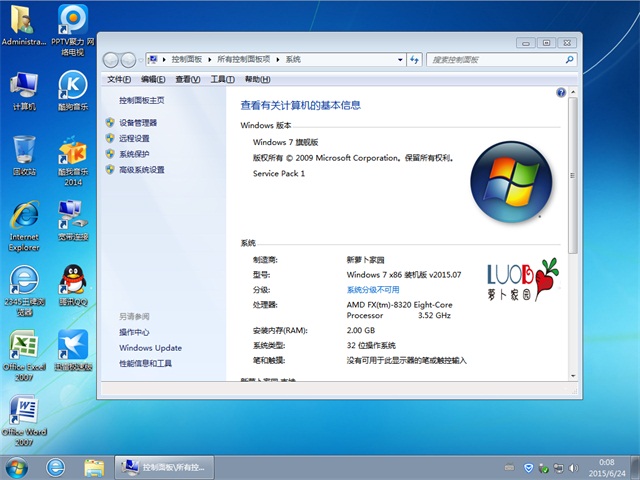Viewport: 640px width, 480px height.
Task: Open 系统保护 link
Action: (134, 154)
